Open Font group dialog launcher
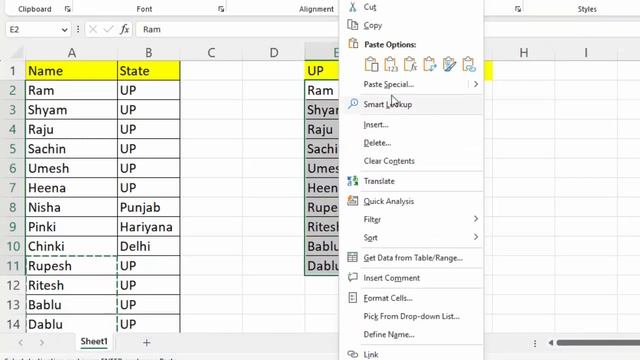The height and width of the screenshot is (360, 640). 221,9
